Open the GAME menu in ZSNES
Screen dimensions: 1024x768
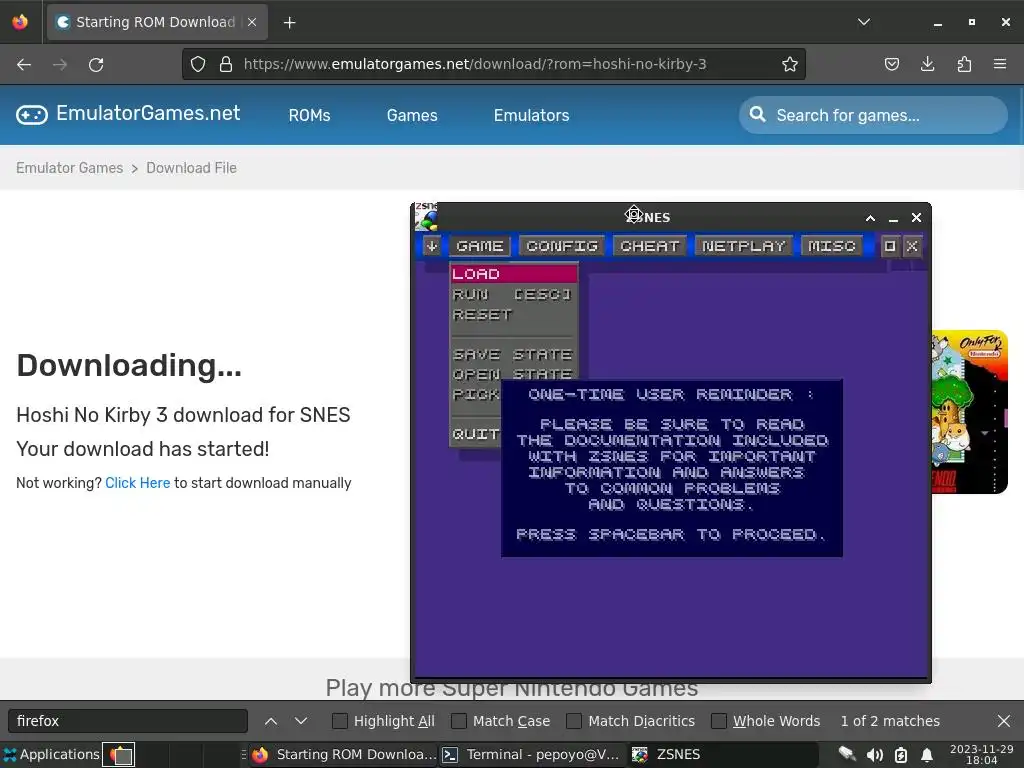coord(480,246)
